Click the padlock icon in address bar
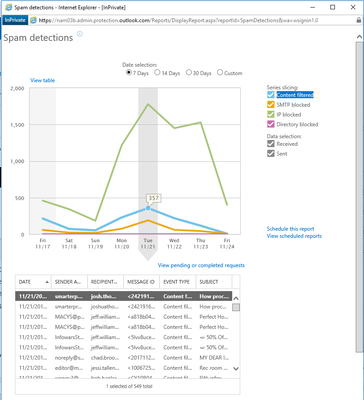 (x=358, y=20)
